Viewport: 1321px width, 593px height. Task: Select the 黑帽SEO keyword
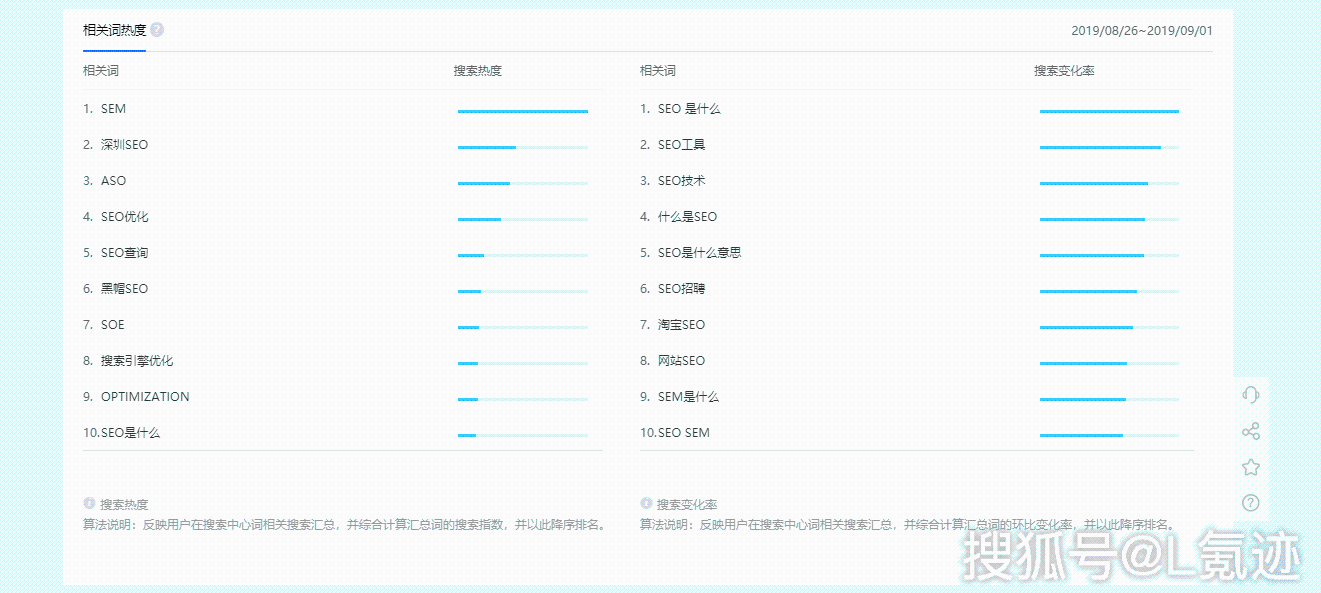pos(124,289)
